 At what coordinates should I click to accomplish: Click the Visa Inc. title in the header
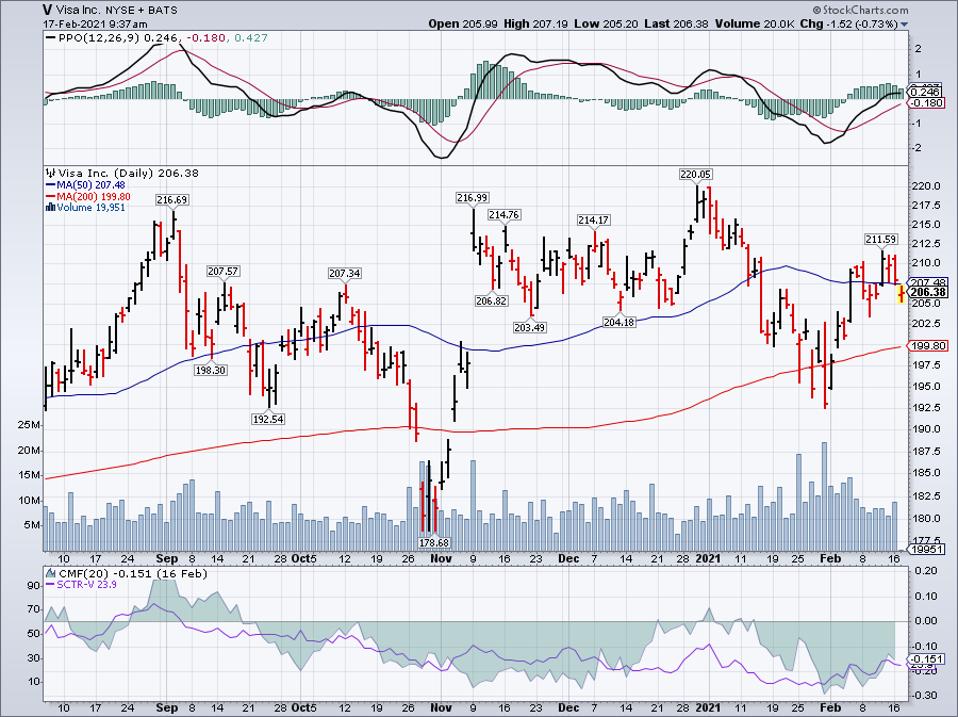click(x=76, y=10)
